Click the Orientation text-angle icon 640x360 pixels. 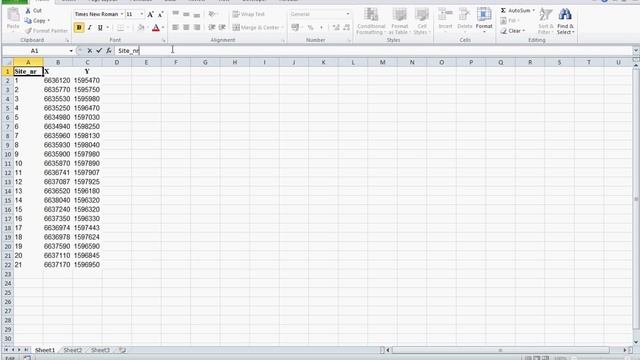pyautogui.click(x=212, y=14)
